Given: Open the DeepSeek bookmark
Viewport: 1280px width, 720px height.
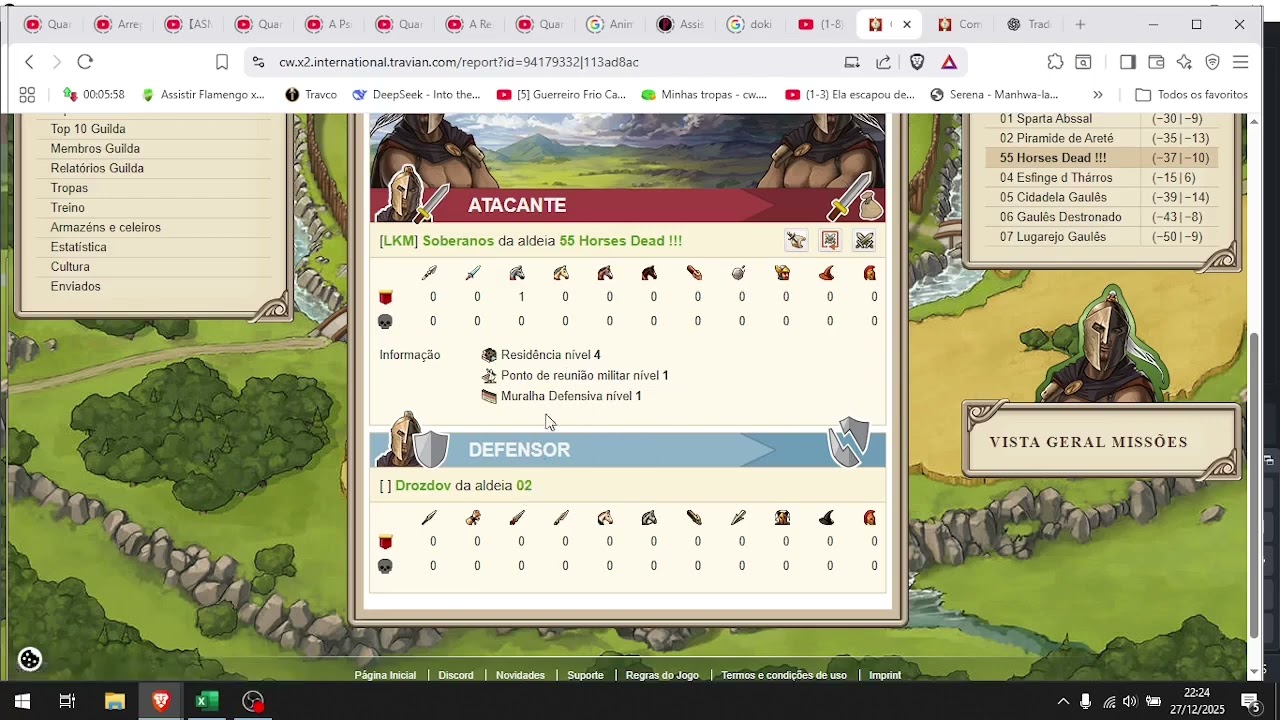Looking at the screenshot, I should (416, 95).
